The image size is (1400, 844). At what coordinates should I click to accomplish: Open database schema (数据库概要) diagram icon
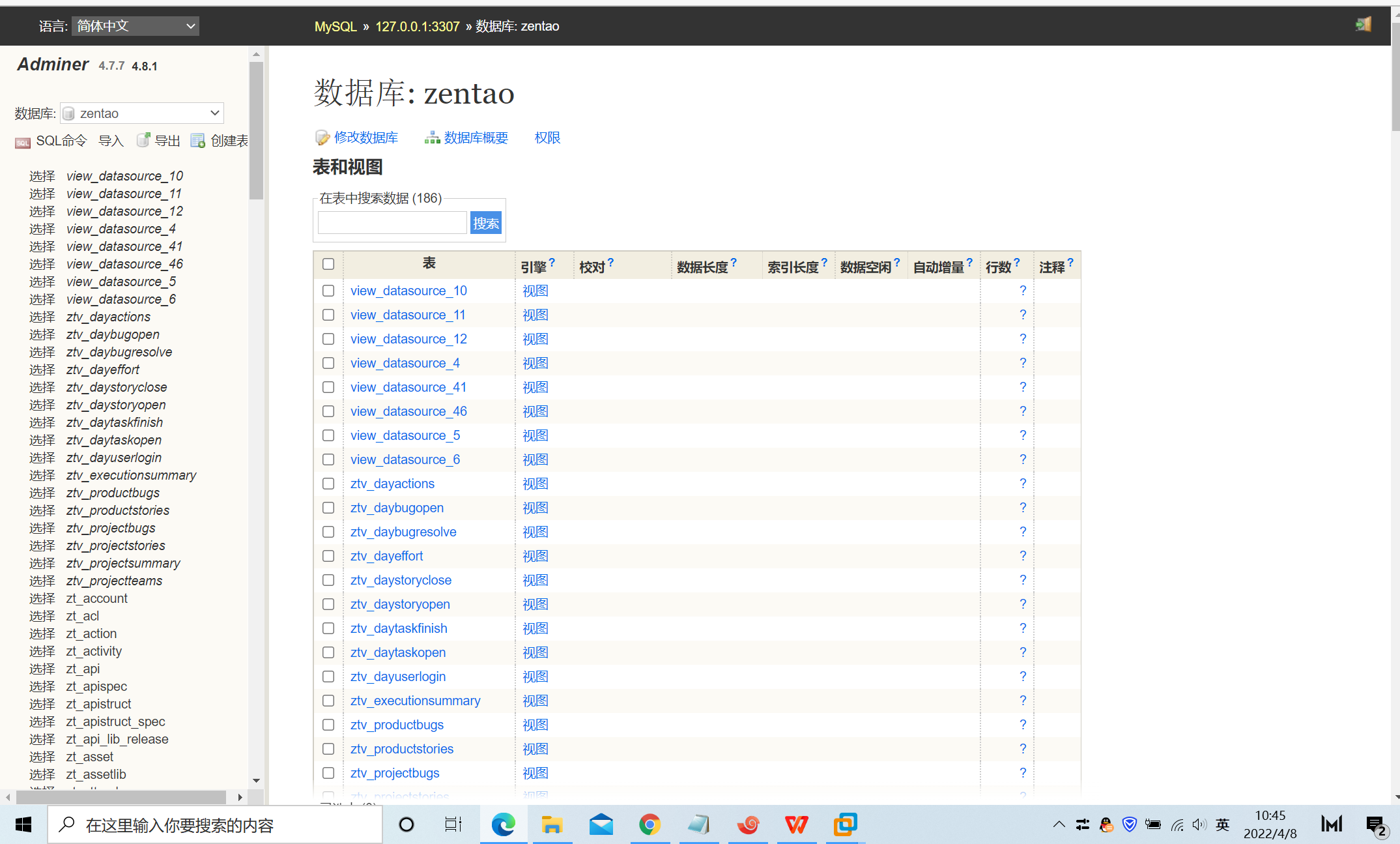click(x=432, y=138)
